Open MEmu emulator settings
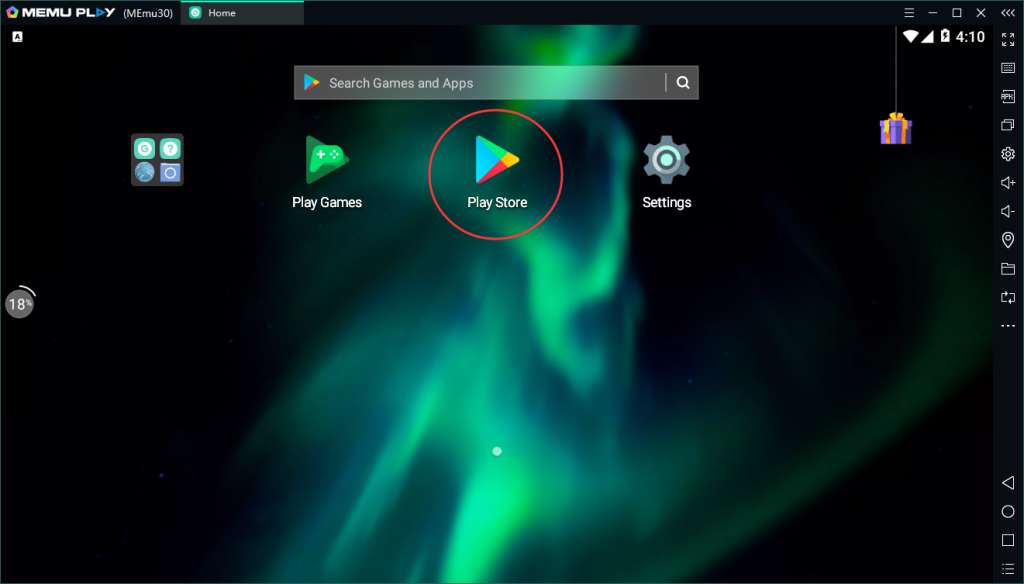Viewport: 1024px width, 584px height. (x=1008, y=154)
